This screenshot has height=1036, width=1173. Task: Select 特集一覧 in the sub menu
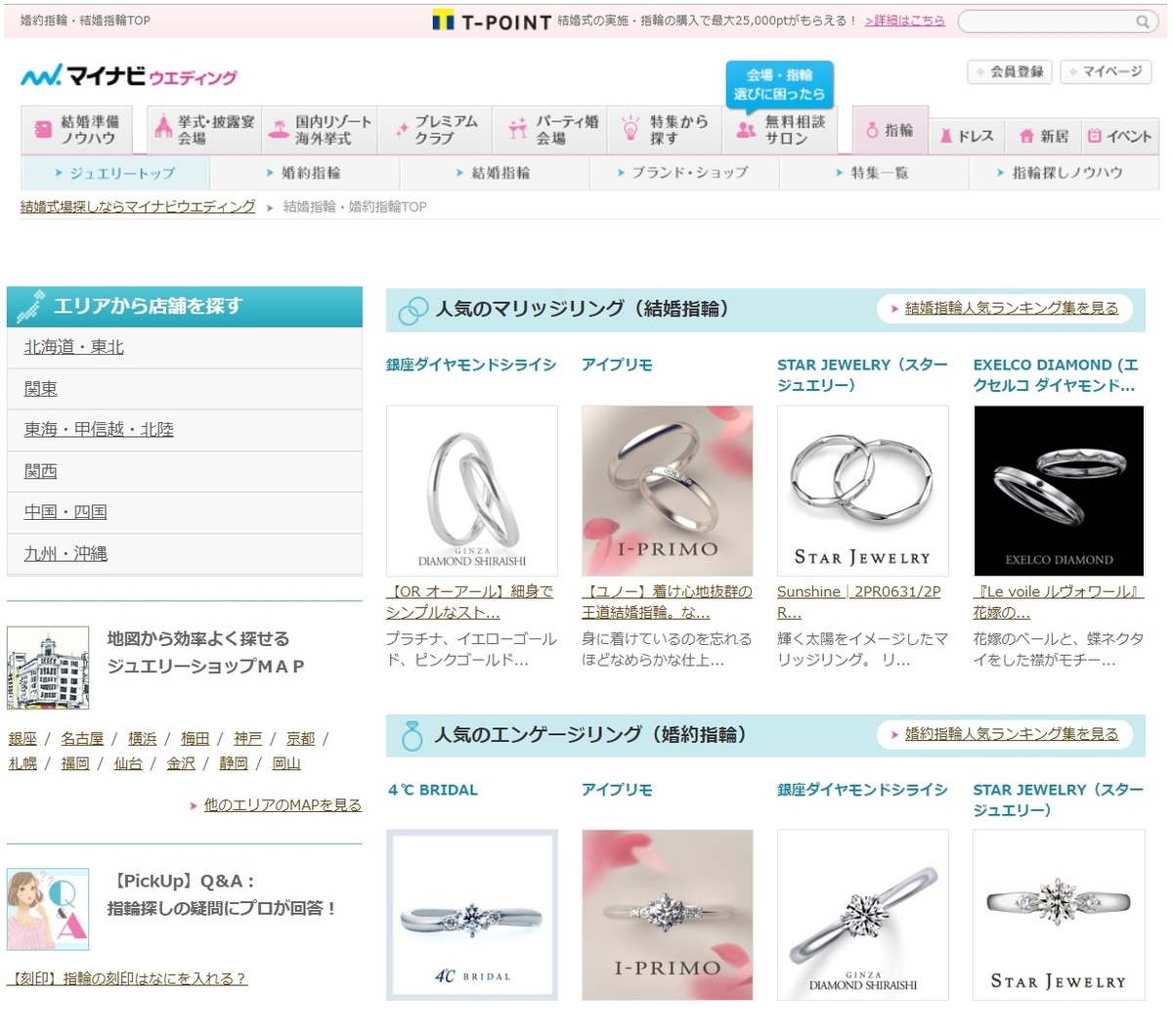click(x=873, y=173)
